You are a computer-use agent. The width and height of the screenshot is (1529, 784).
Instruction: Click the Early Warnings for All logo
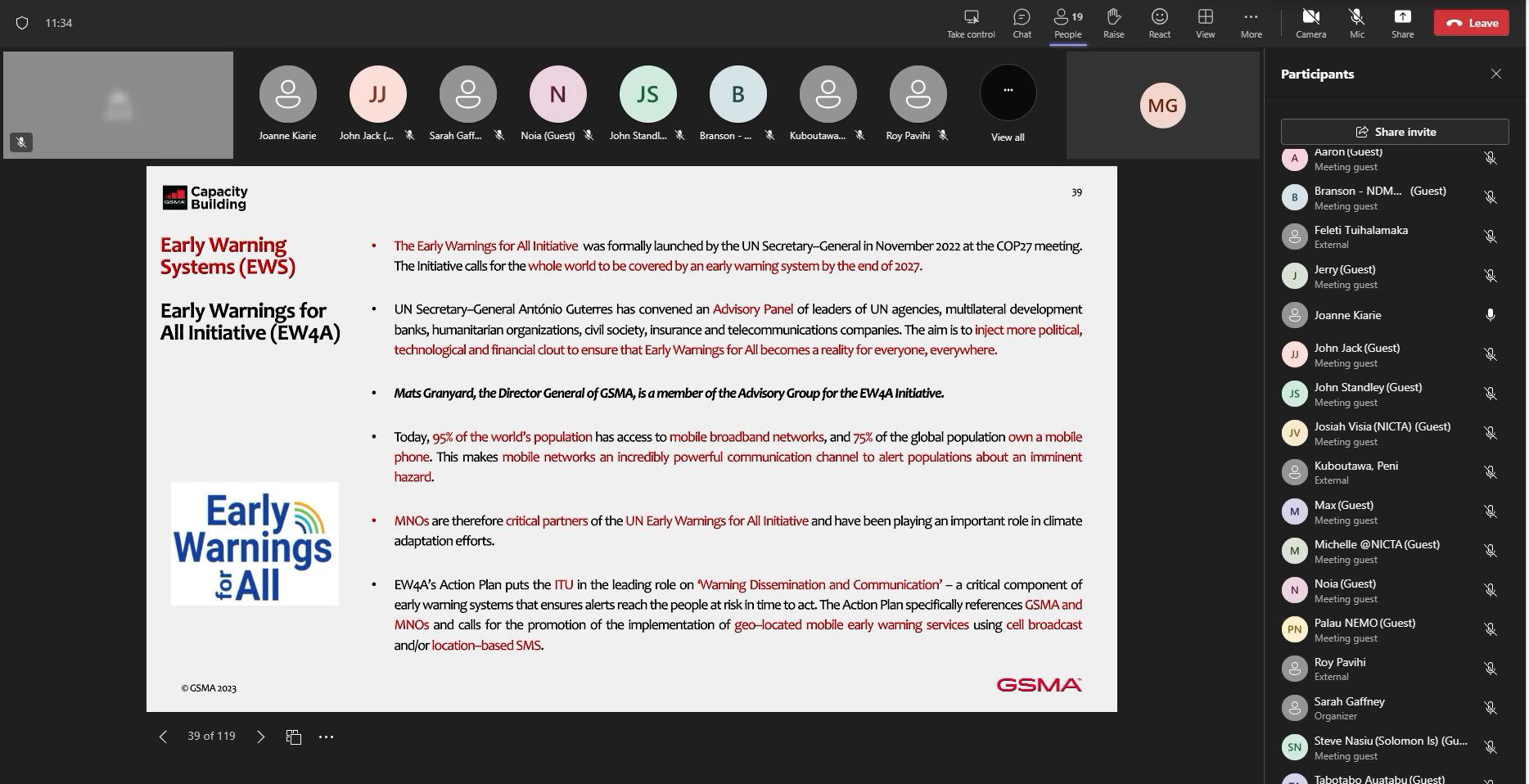255,543
